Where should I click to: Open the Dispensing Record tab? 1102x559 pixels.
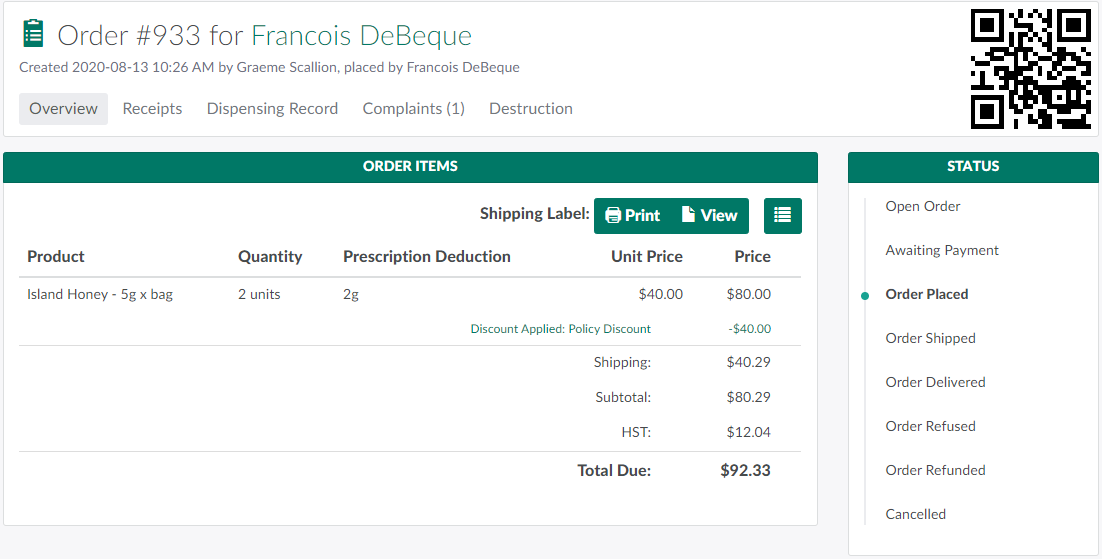coord(272,109)
